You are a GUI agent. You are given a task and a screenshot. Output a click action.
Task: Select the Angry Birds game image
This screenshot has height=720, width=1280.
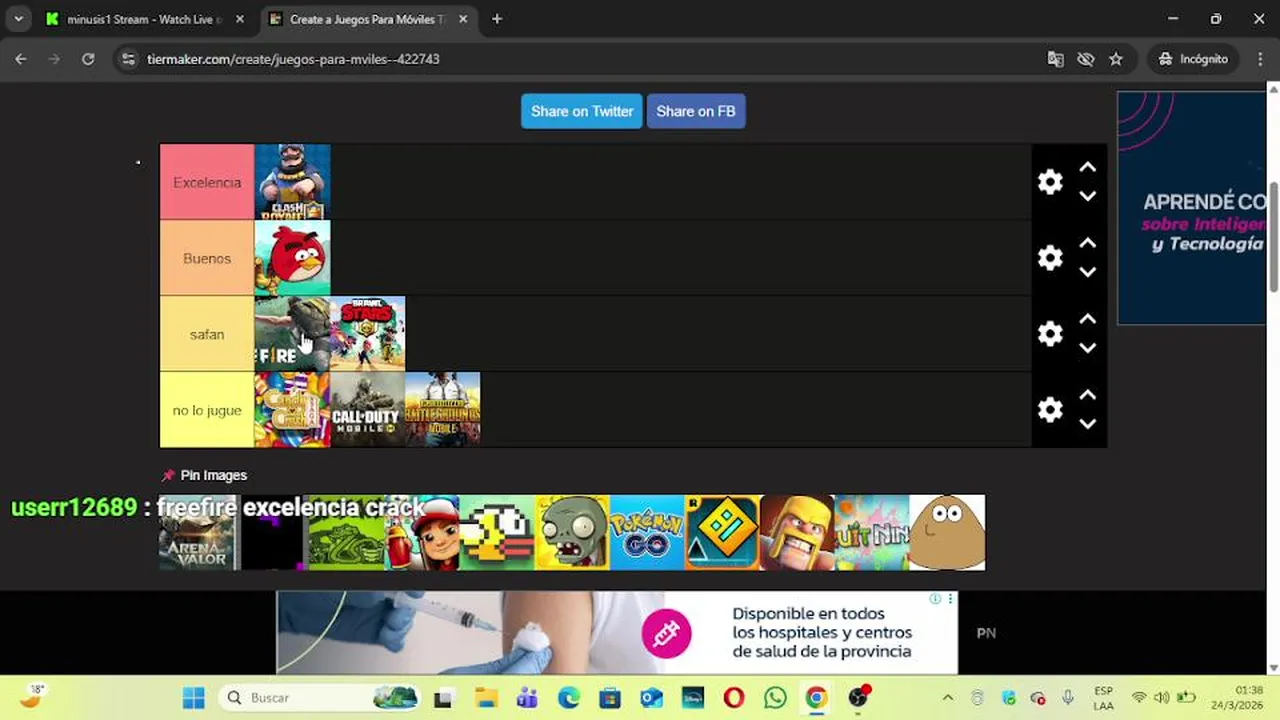click(292, 258)
